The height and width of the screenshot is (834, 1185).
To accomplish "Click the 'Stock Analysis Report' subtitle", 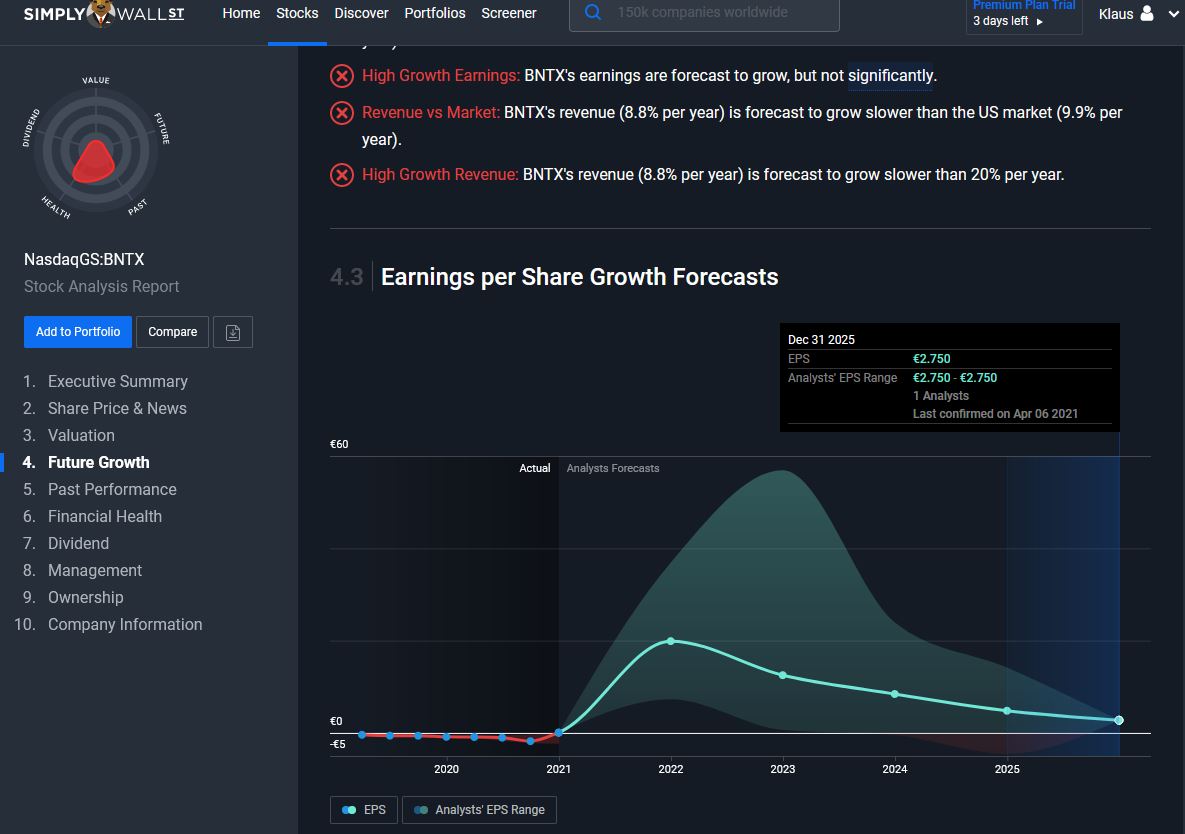I will (x=101, y=287).
